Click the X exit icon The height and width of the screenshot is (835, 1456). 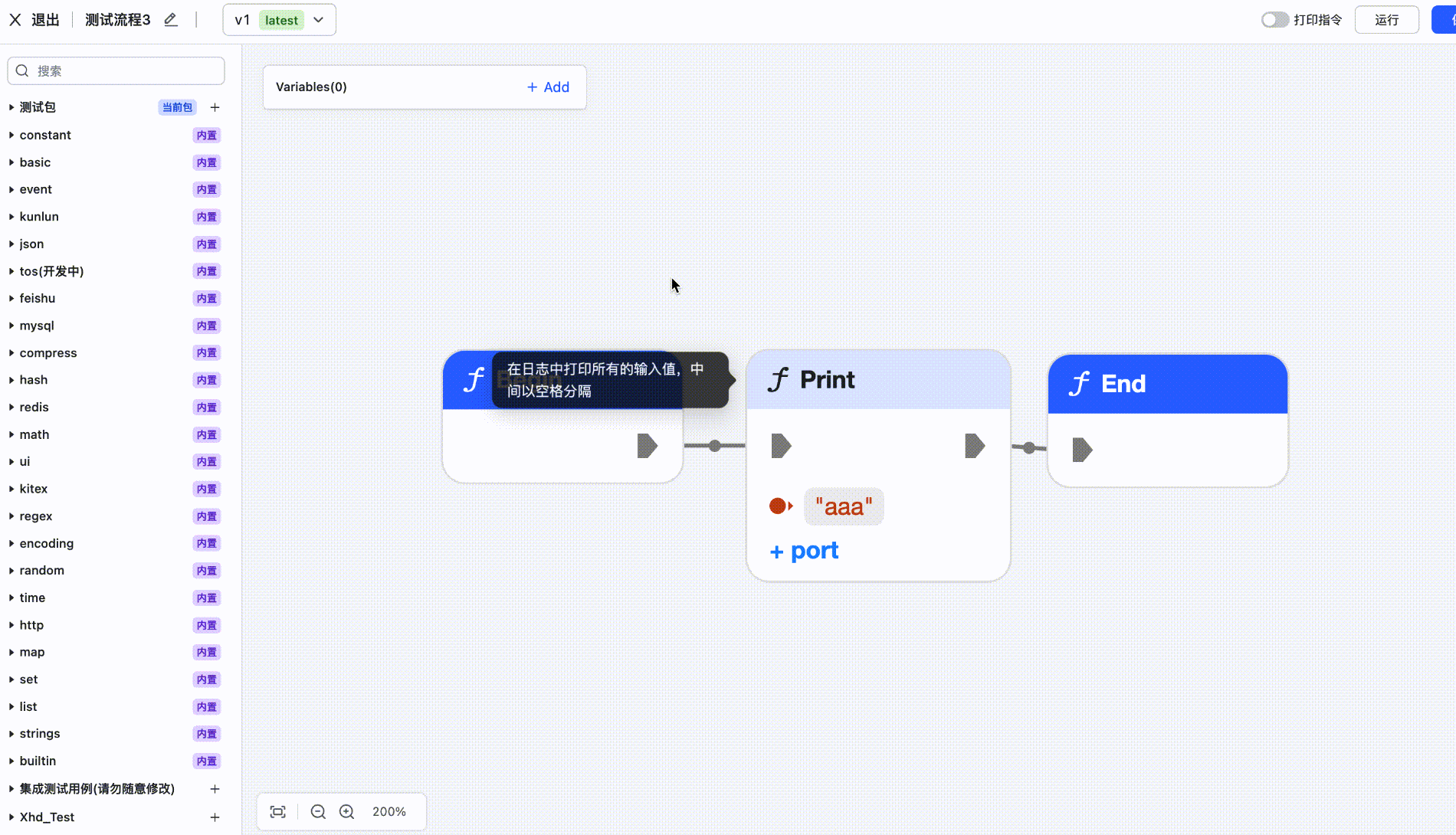click(x=15, y=20)
